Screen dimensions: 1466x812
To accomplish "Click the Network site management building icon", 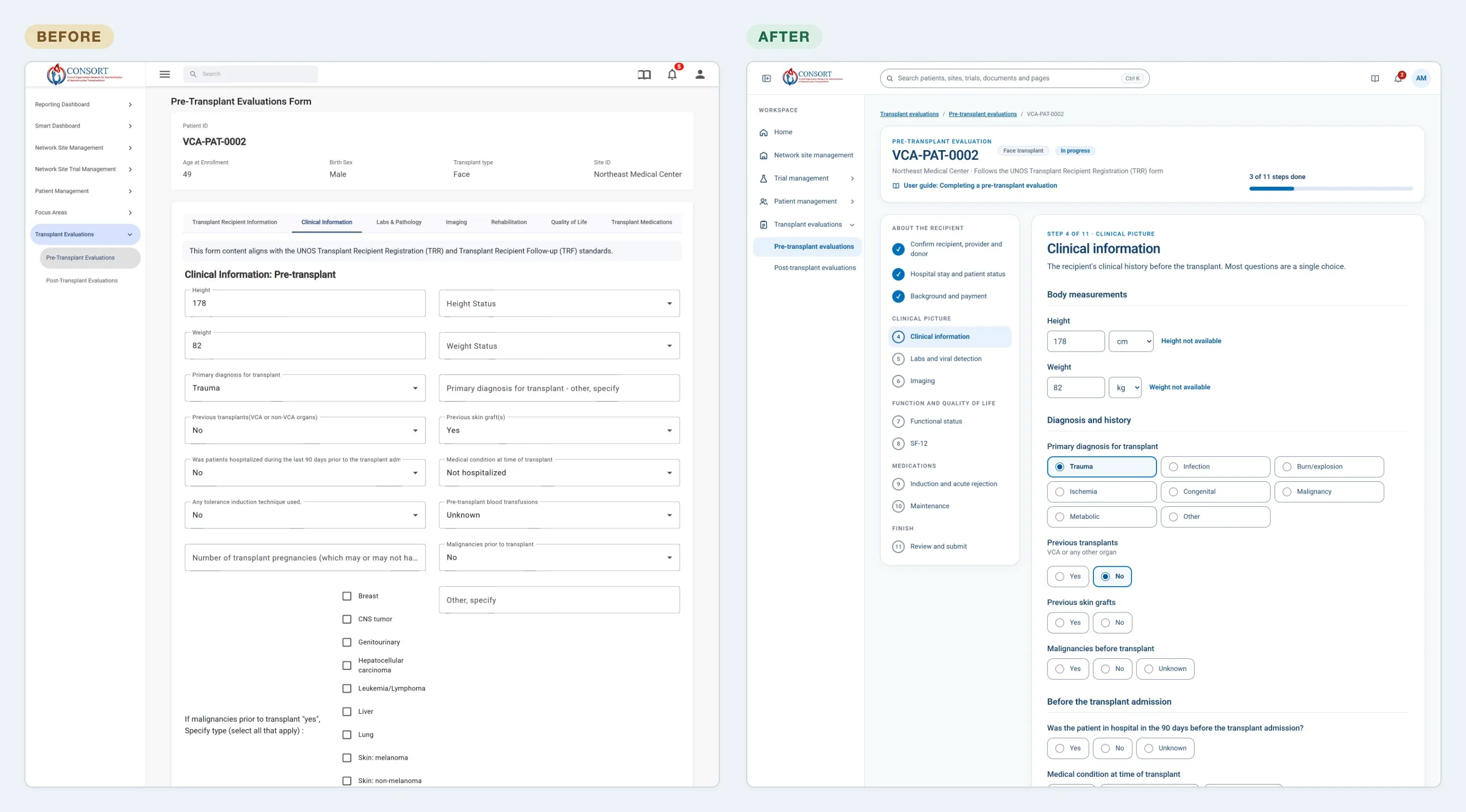I will (764, 155).
